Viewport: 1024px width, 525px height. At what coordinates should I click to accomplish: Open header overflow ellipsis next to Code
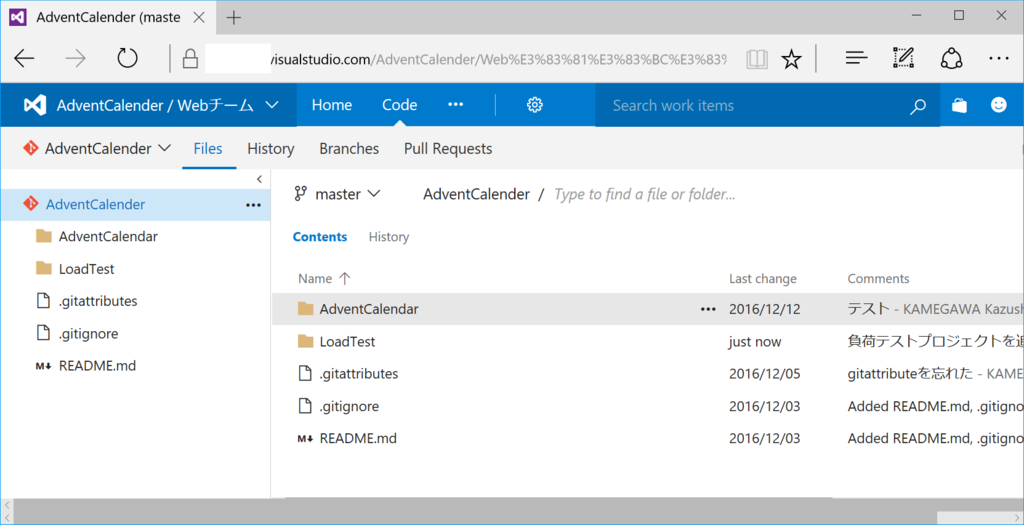(x=456, y=105)
